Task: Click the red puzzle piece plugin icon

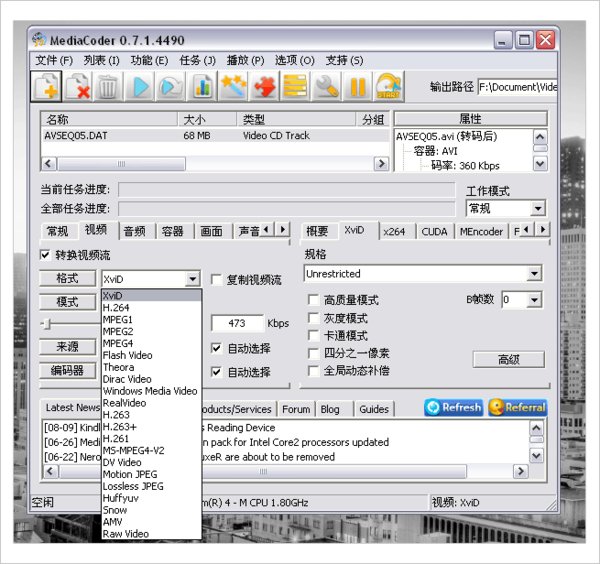Action: click(264, 87)
